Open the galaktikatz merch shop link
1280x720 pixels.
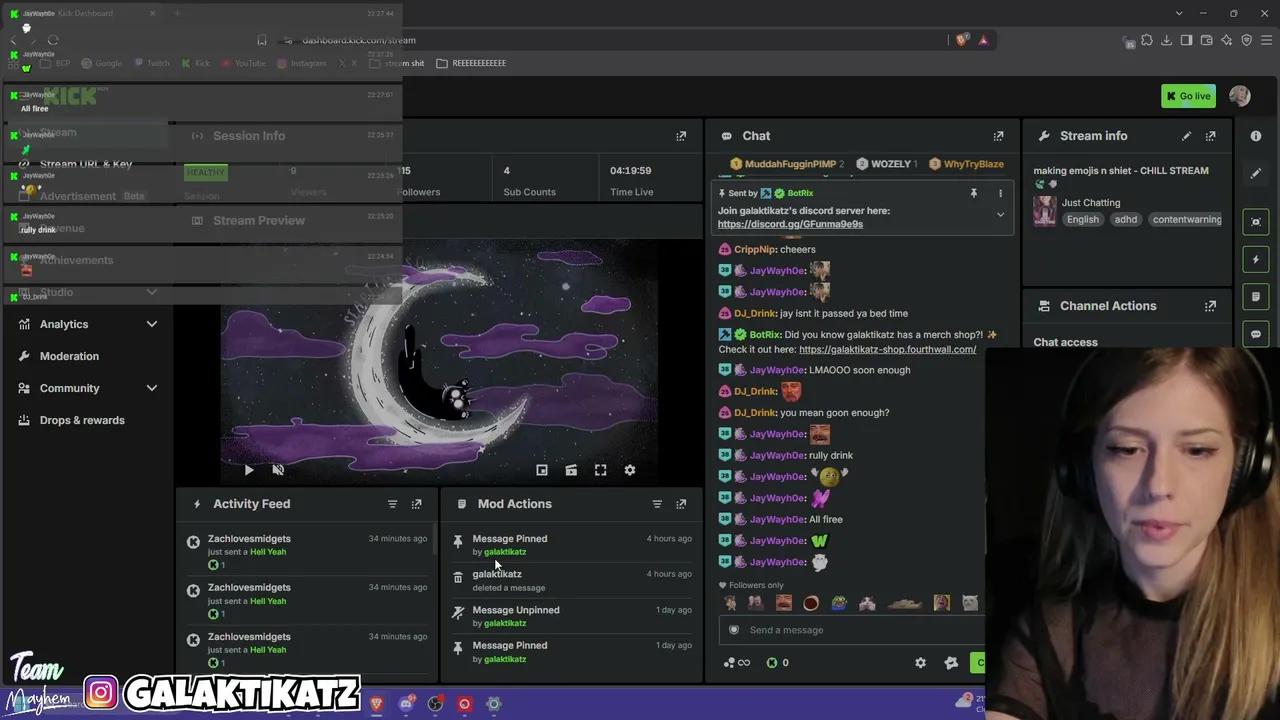click(887, 349)
